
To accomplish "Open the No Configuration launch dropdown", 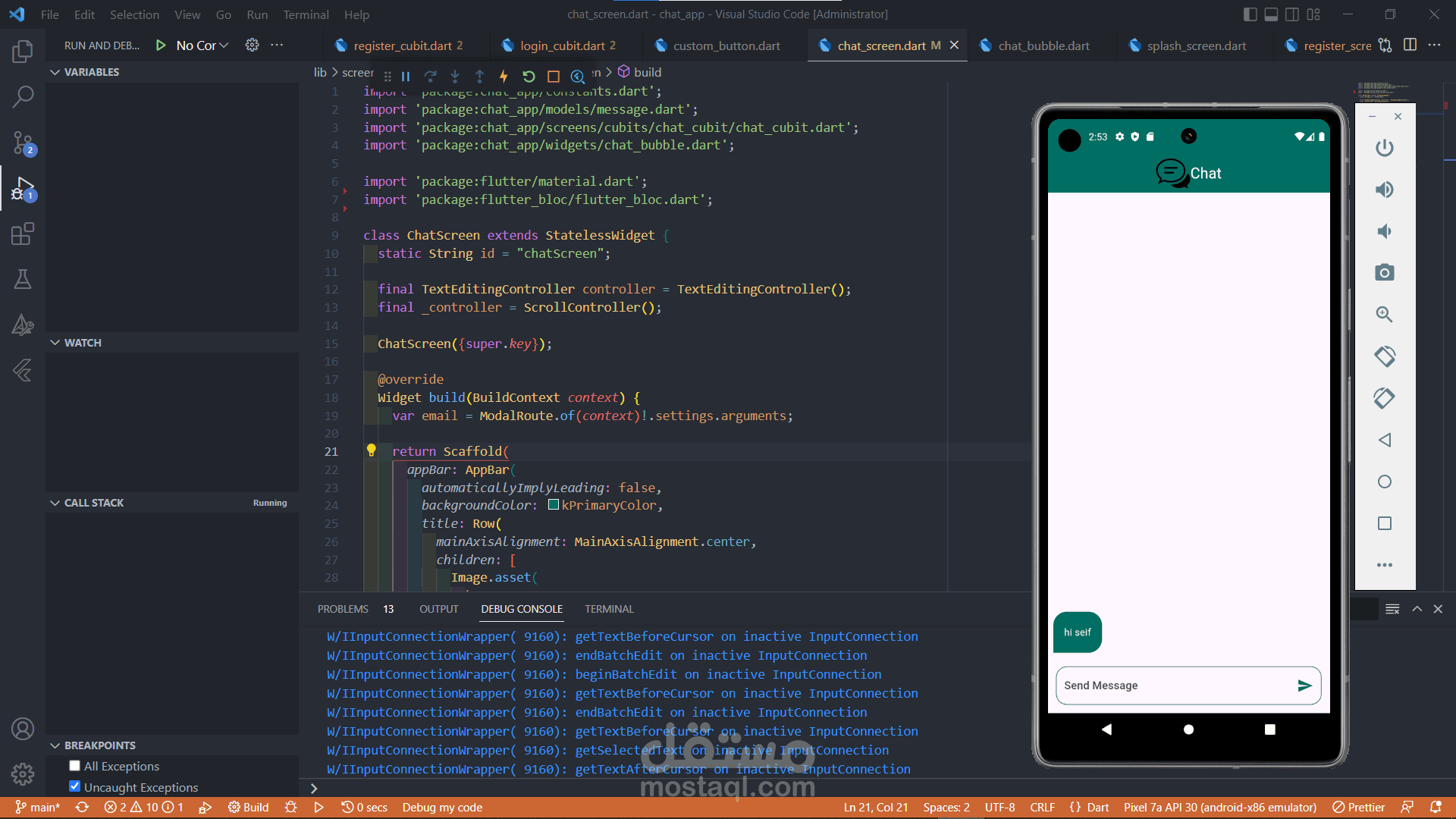I will 202,45.
